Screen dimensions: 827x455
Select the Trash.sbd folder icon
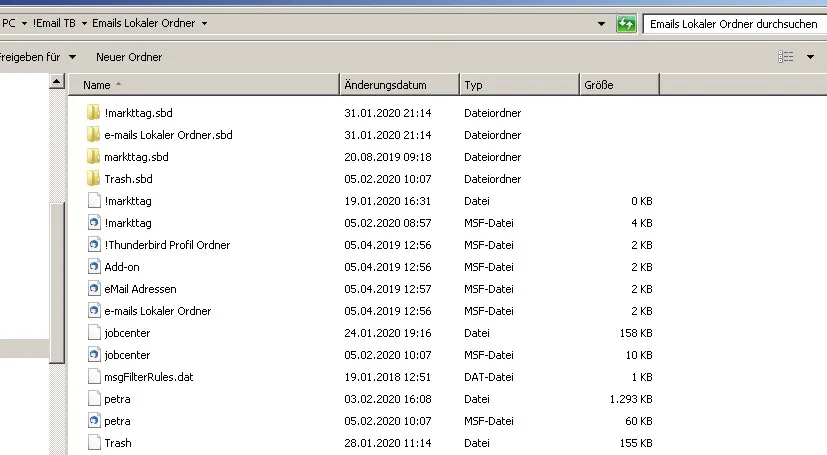93,178
